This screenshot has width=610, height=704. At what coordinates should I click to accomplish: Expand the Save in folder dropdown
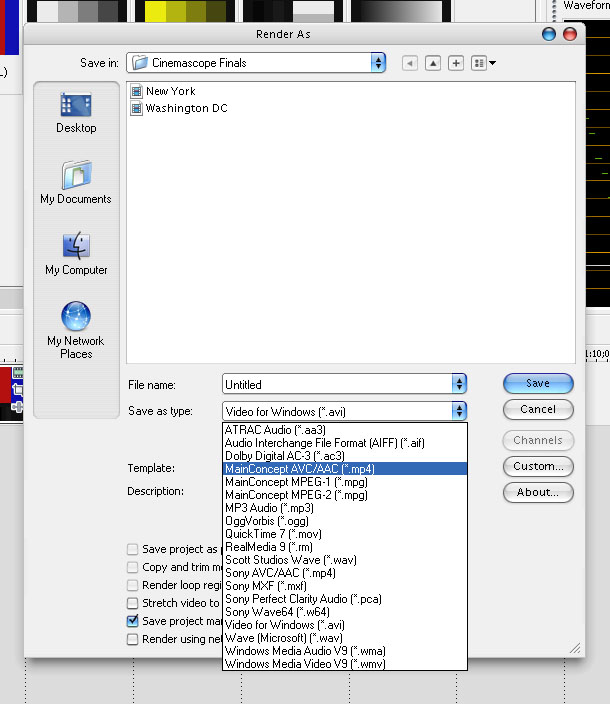coord(378,63)
